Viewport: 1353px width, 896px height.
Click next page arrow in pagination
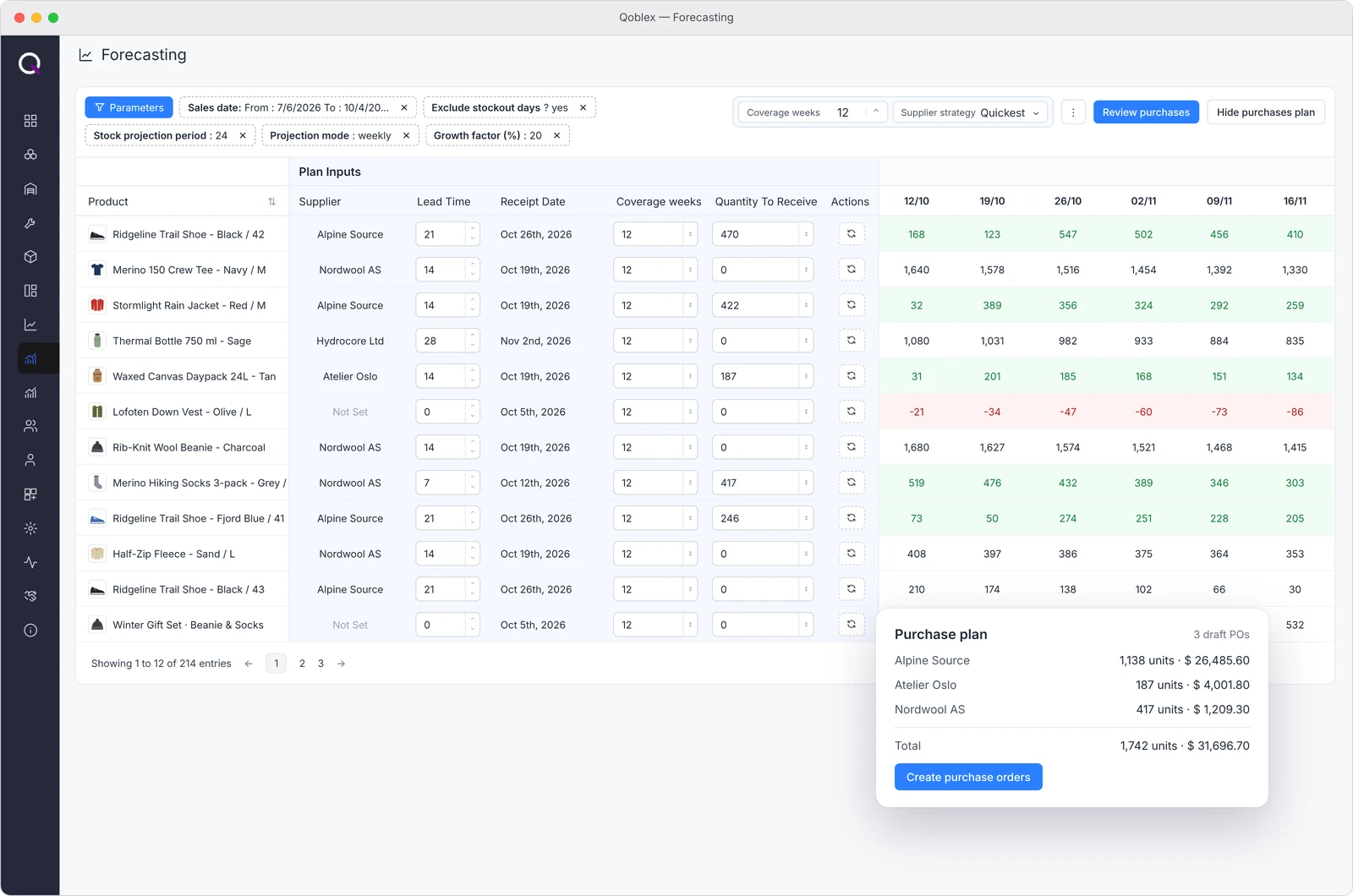tap(342, 664)
